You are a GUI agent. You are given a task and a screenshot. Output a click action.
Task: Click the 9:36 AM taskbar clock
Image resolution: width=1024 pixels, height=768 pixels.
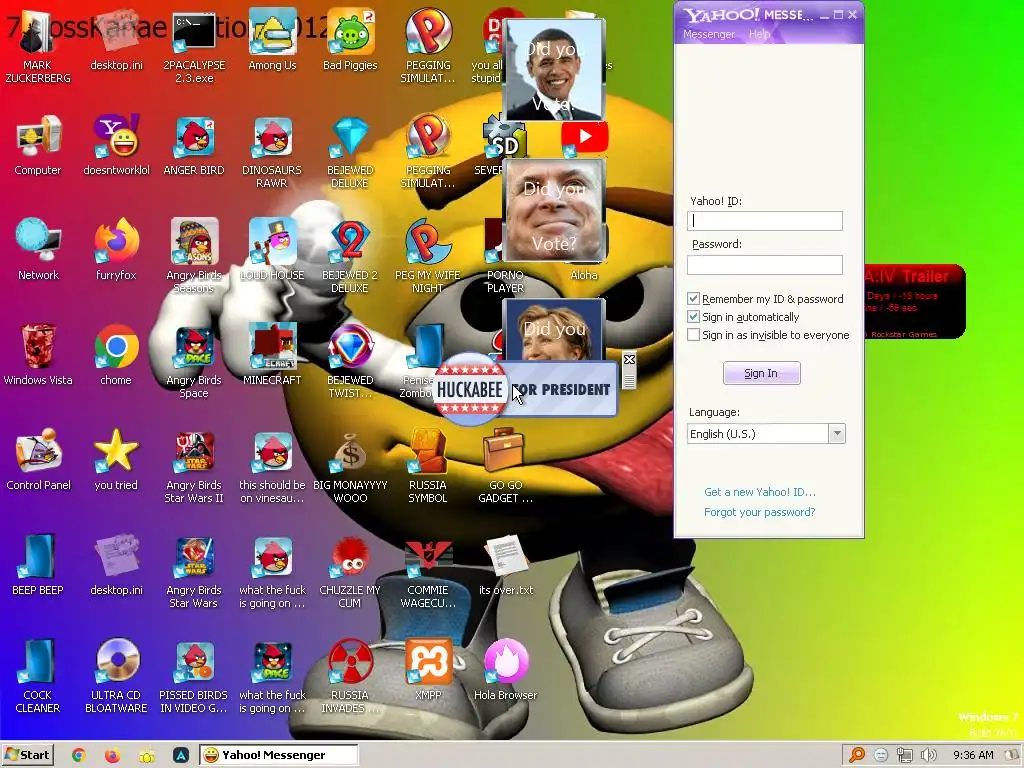tap(973, 756)
